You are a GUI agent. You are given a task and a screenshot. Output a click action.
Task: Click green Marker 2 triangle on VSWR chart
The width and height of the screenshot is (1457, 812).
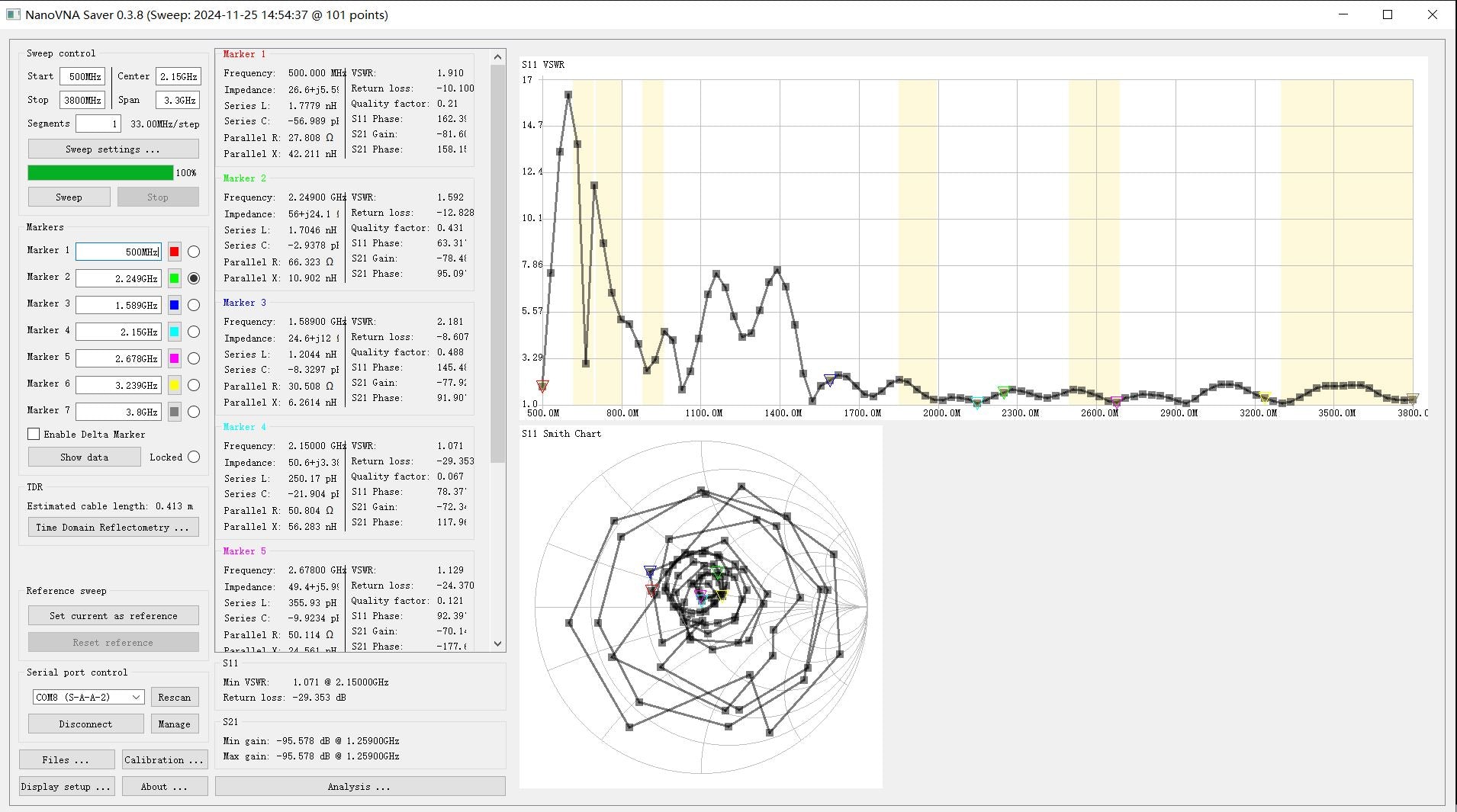pyautogui.click(x=1003, y=392)
